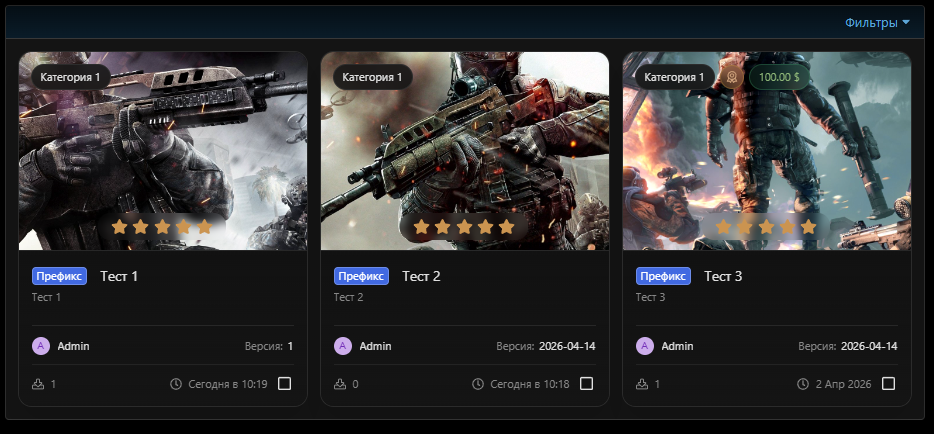Open Категория 1 label on Тест 2 card

[x=373, y=77]
